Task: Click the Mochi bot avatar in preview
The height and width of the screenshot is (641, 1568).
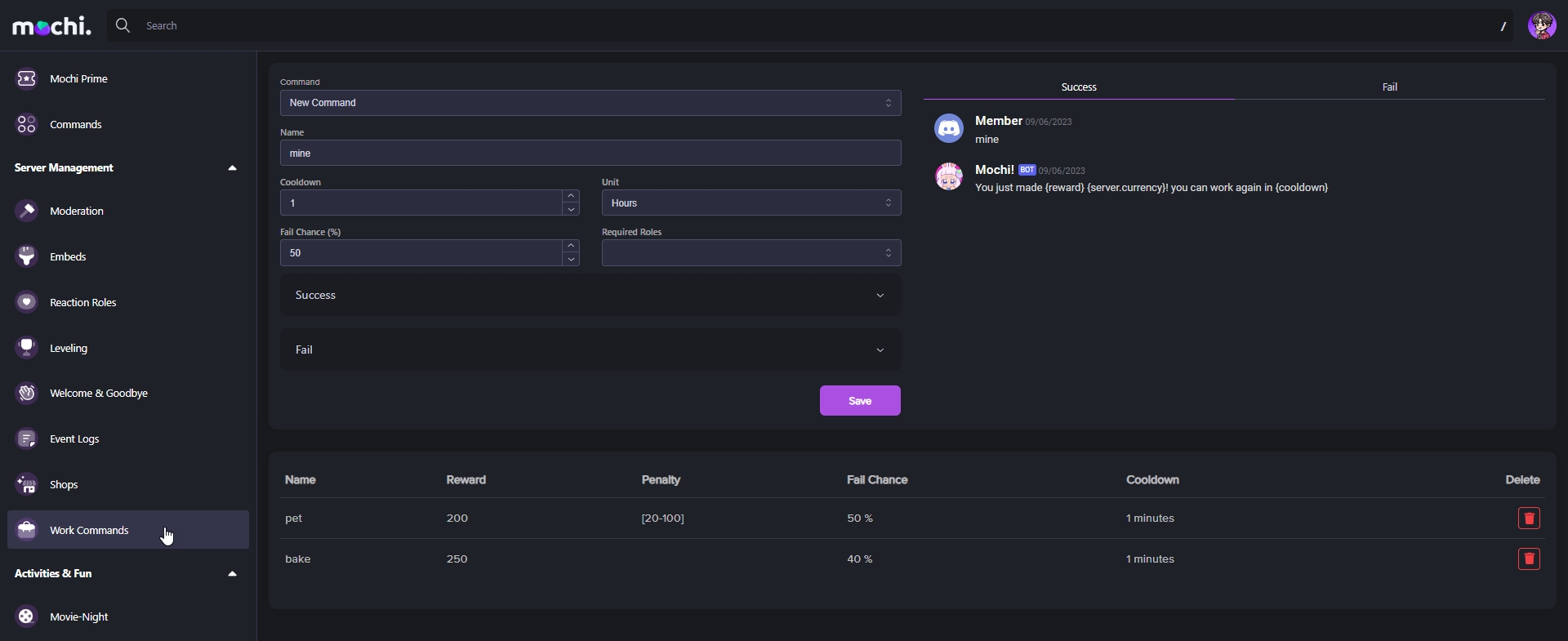Action: pyautogui.click(x=949, y=176)
